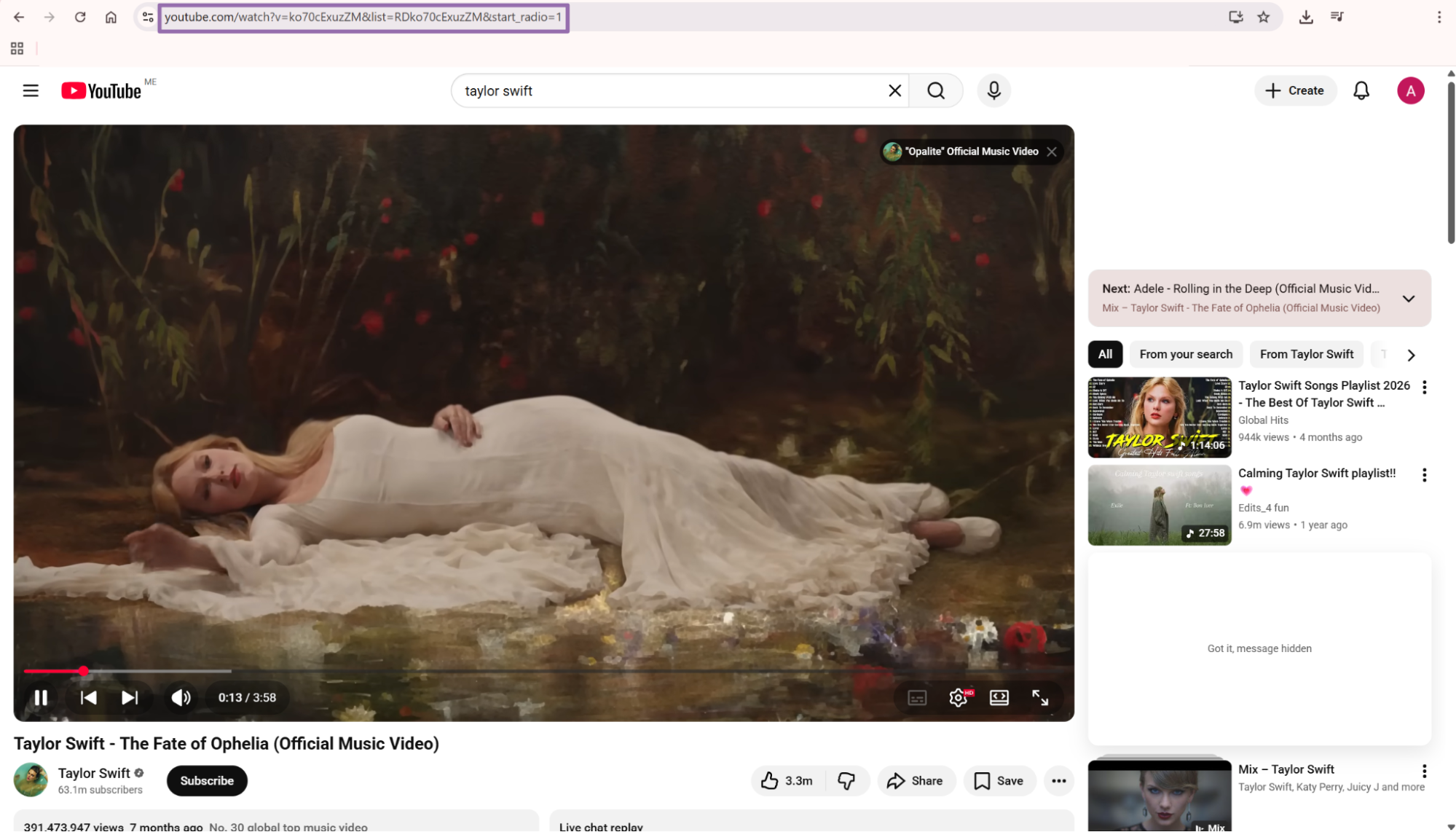
Task: Toggle subtitles closed captions
Action: click(x=917, y=697)
